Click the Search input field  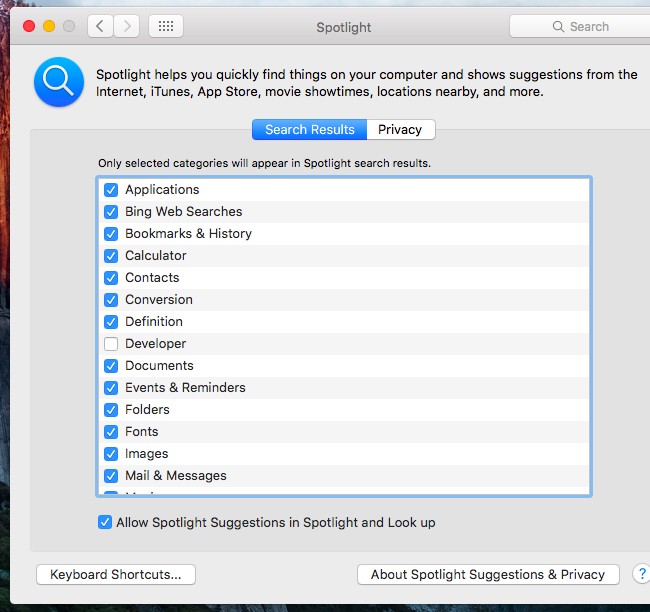580,27
